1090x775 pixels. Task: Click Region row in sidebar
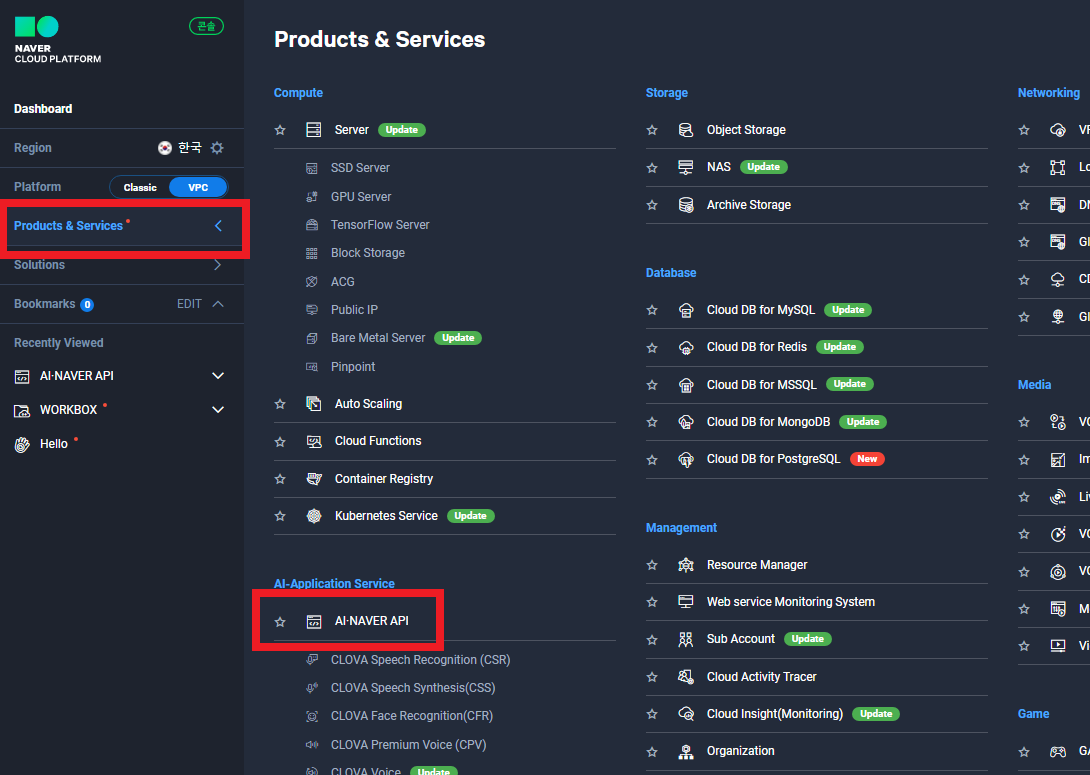(122, 148)
